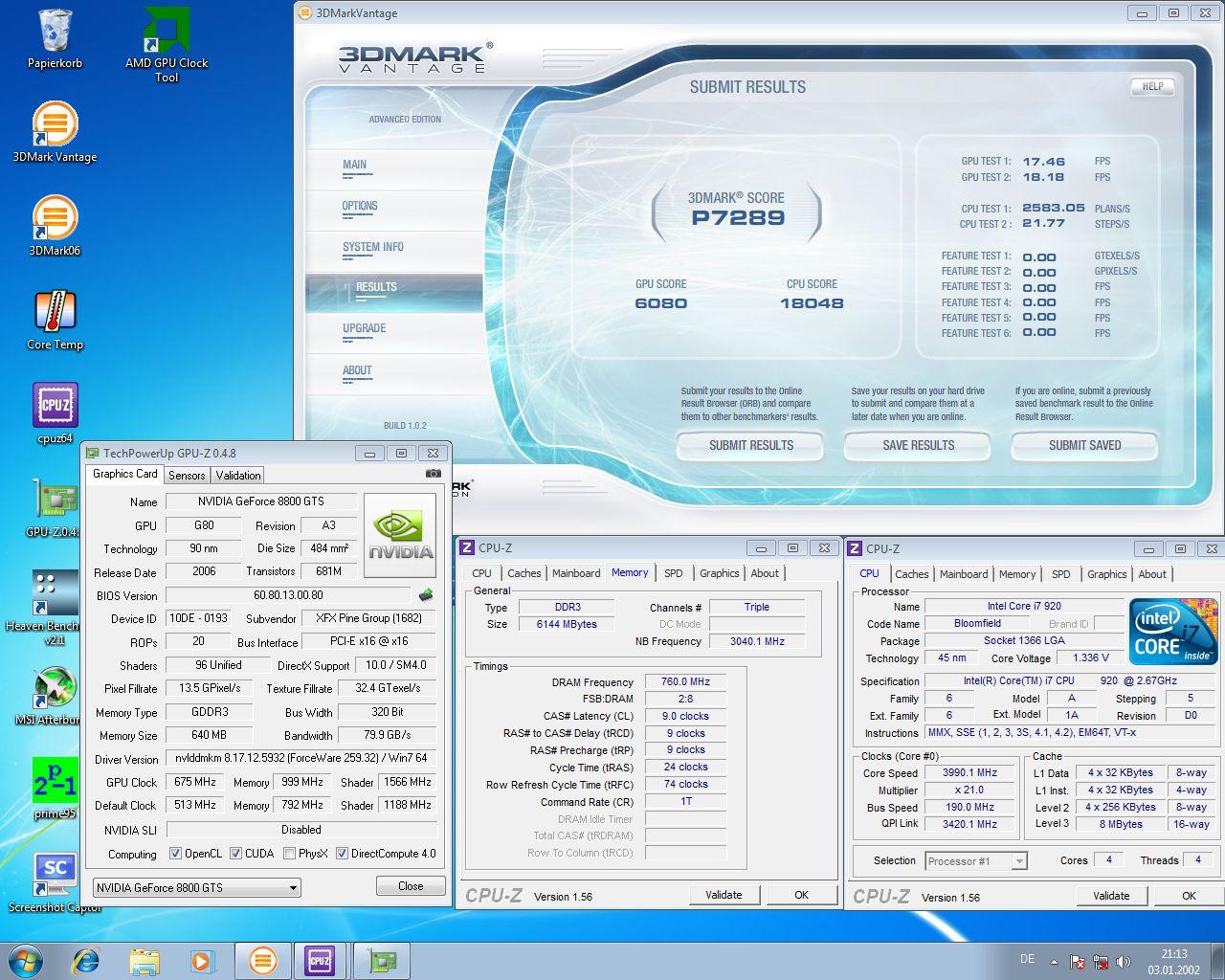Switch to 3DMark Vantage taskbar button

pos(263,961)
